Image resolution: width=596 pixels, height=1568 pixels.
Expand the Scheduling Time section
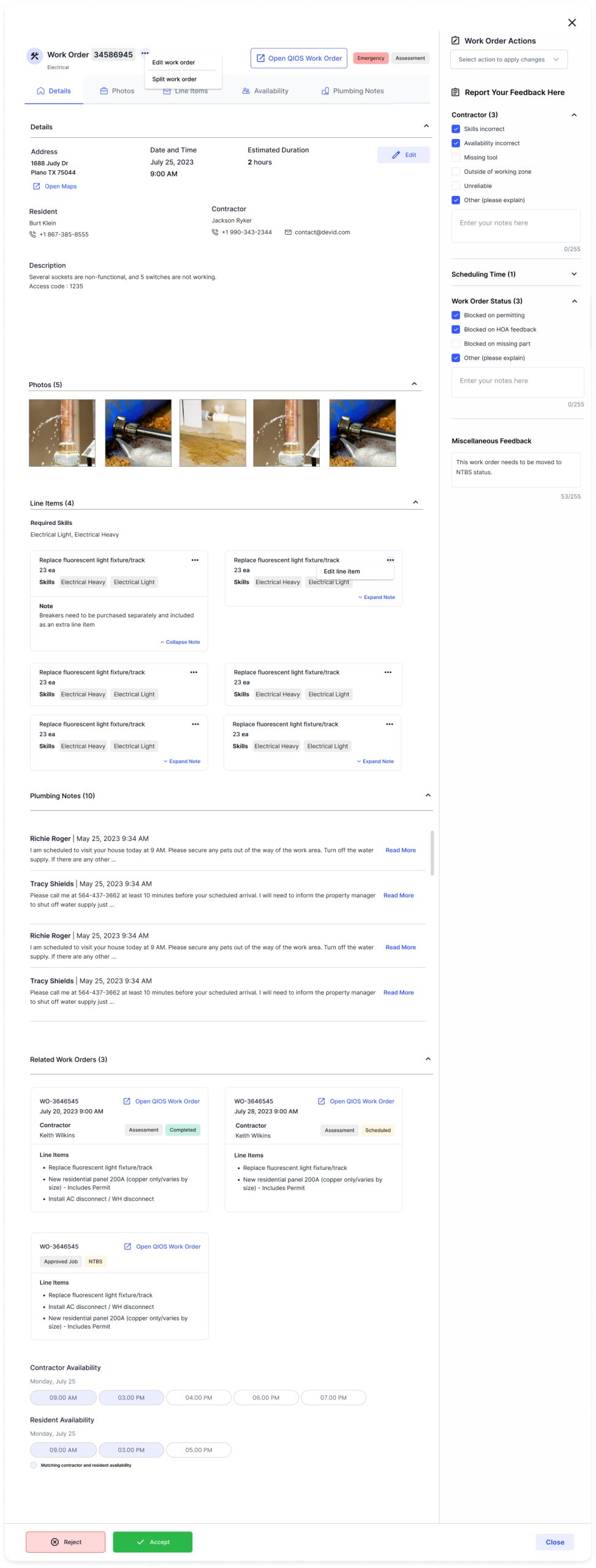pyautogui.click(x=573, y=274)
